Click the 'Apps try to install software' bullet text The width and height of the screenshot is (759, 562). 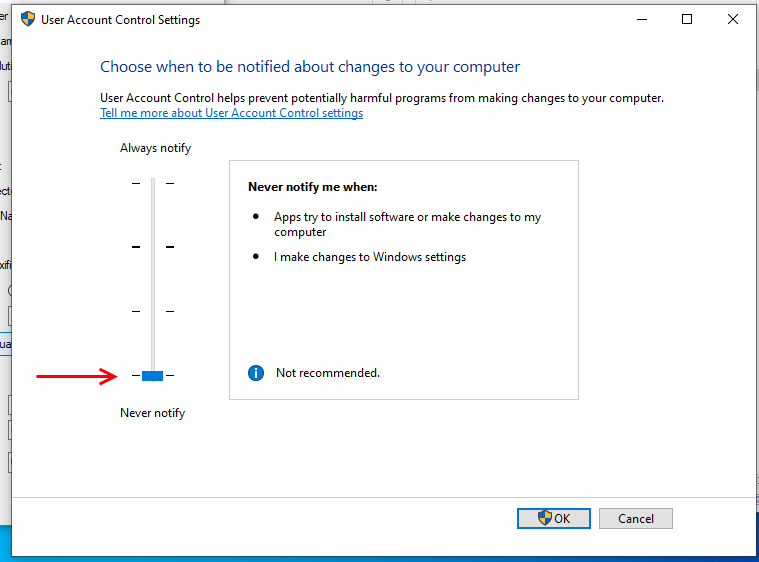click(408, 224)
